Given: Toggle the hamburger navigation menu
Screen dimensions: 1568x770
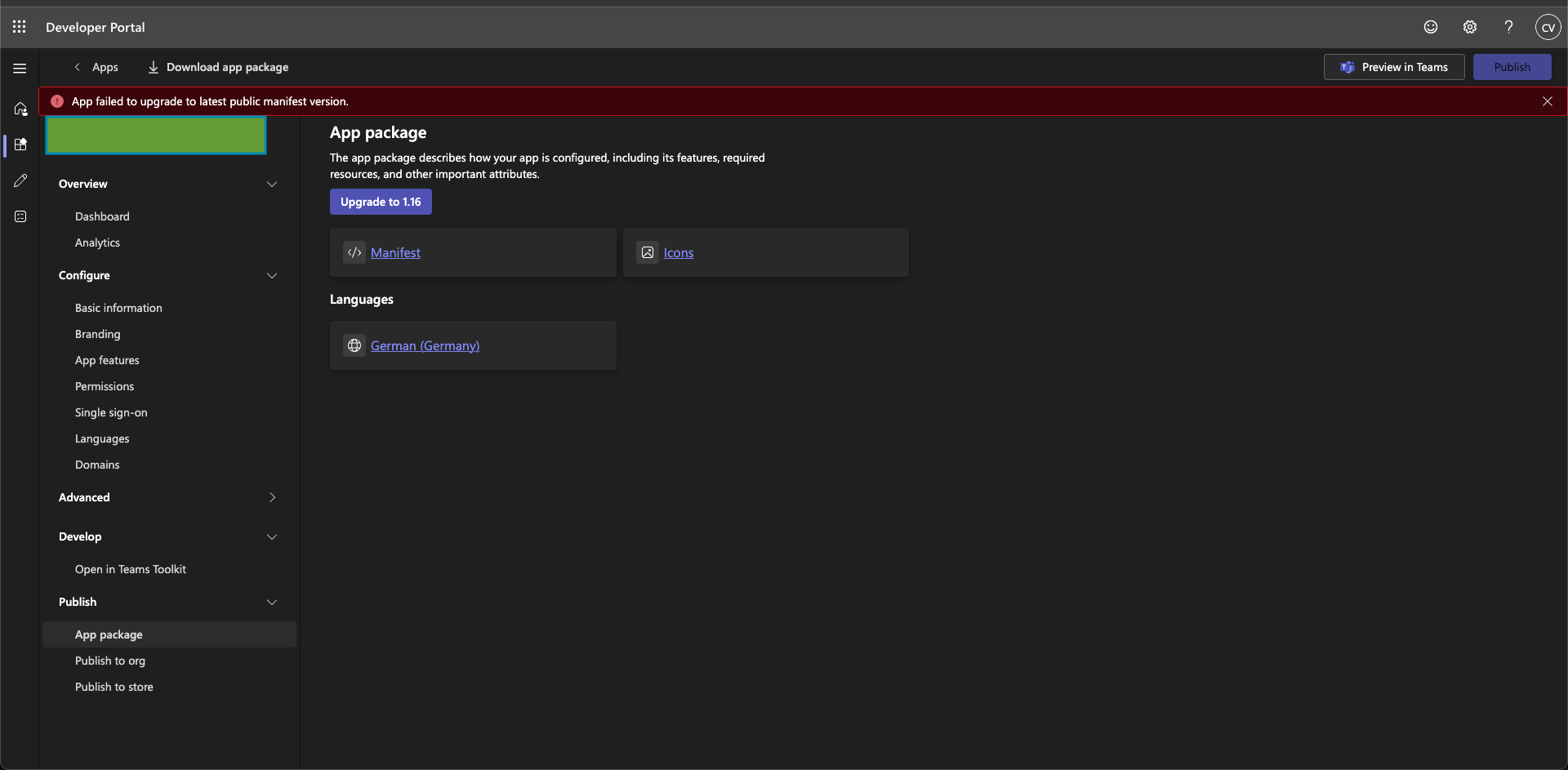Looking at the screenshot, I should coord(20,69).
